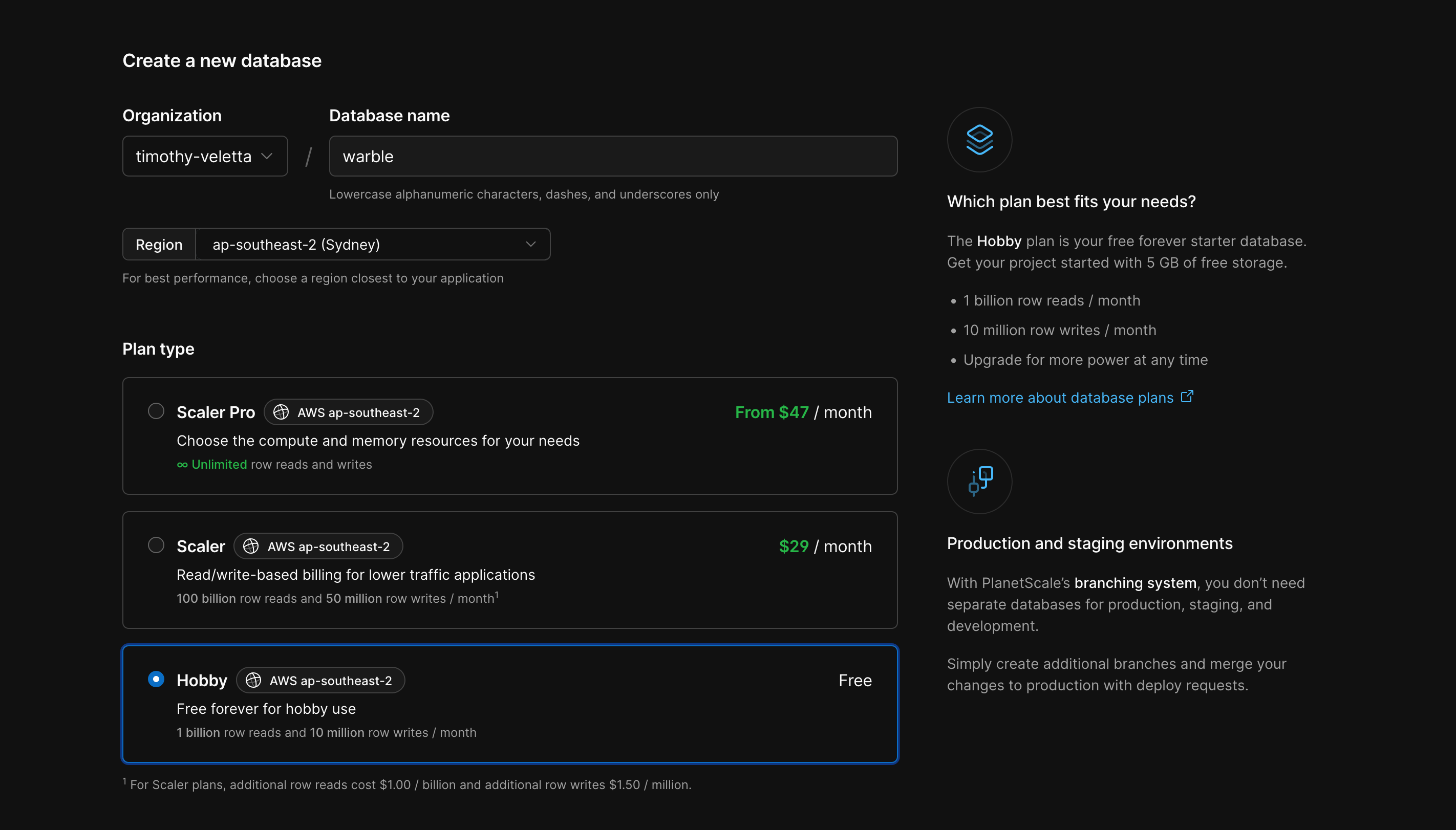
Task: Open the timothy-veletta organization dropdown
Action: [x=205, y=156]
